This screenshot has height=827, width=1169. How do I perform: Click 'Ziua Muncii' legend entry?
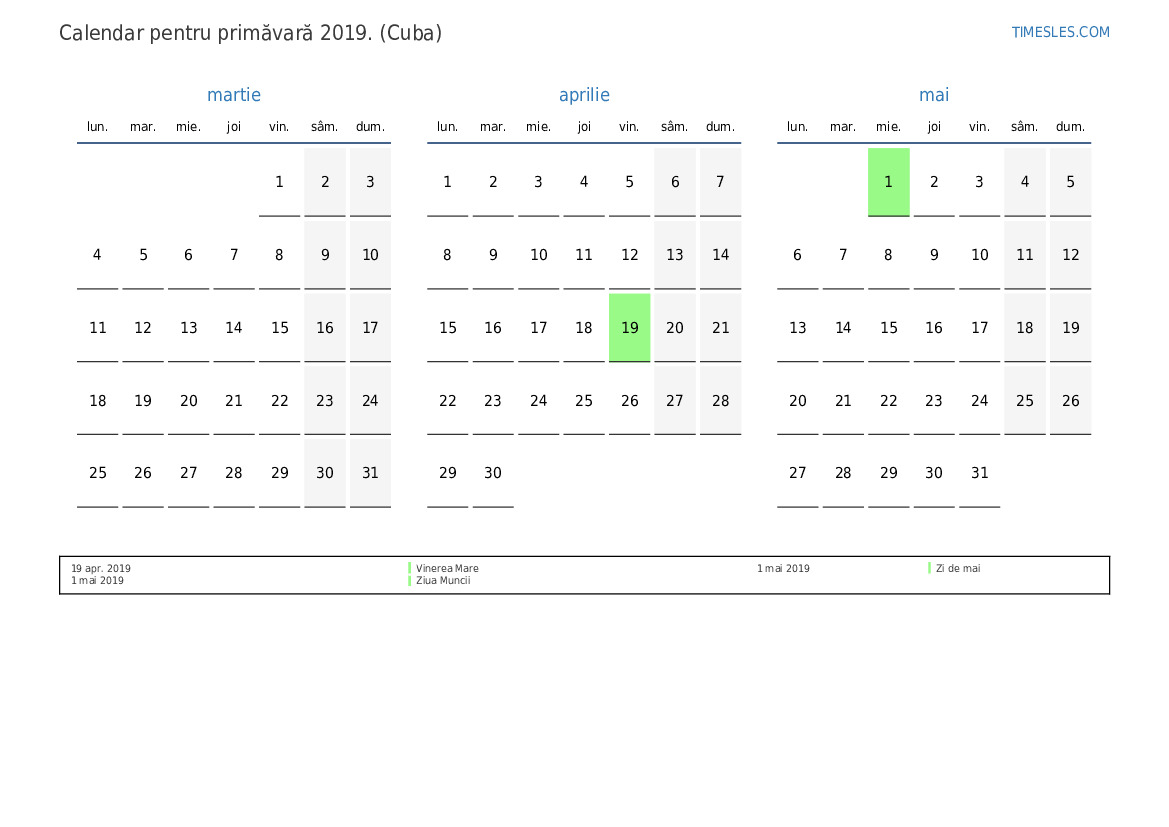(443, 580)
